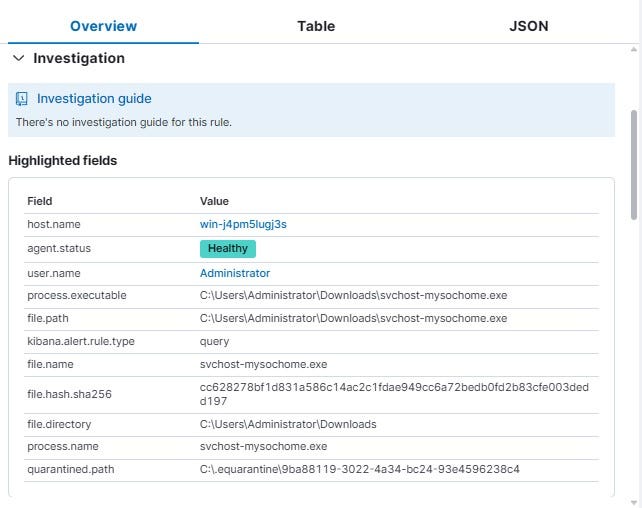Screen dimensions: 642x508
Task: Click the agent.status field label
Action: pos(59,248)
